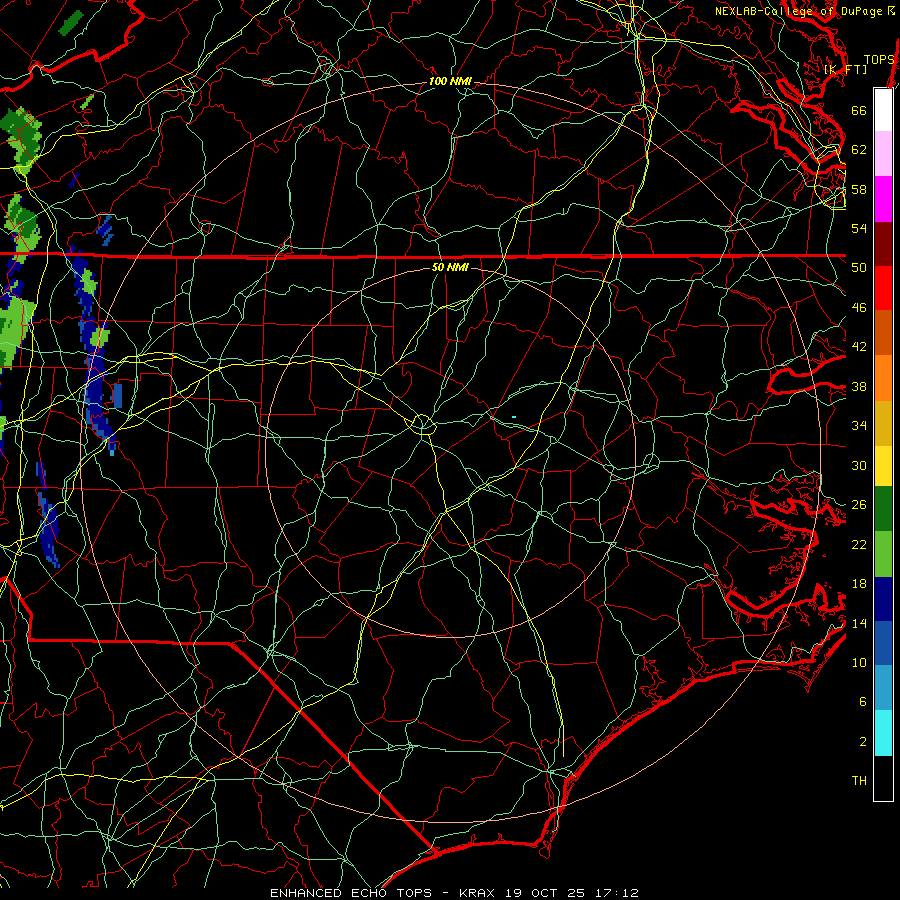The width and height of the screenshot is (900, 900).
Task: Click the '58' legend value
Action: pos(859,189)
